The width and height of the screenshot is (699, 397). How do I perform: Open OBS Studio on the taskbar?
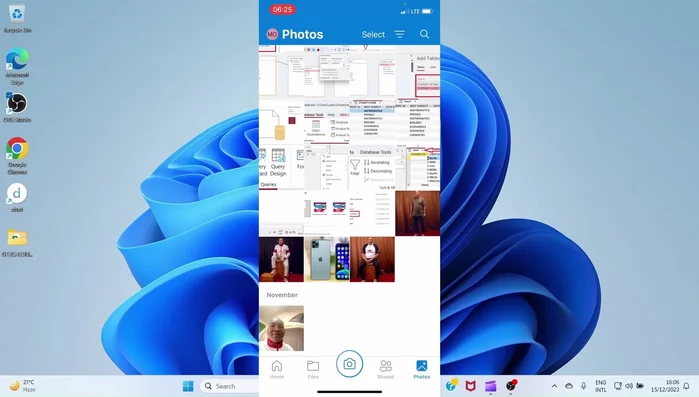(511, 385)
